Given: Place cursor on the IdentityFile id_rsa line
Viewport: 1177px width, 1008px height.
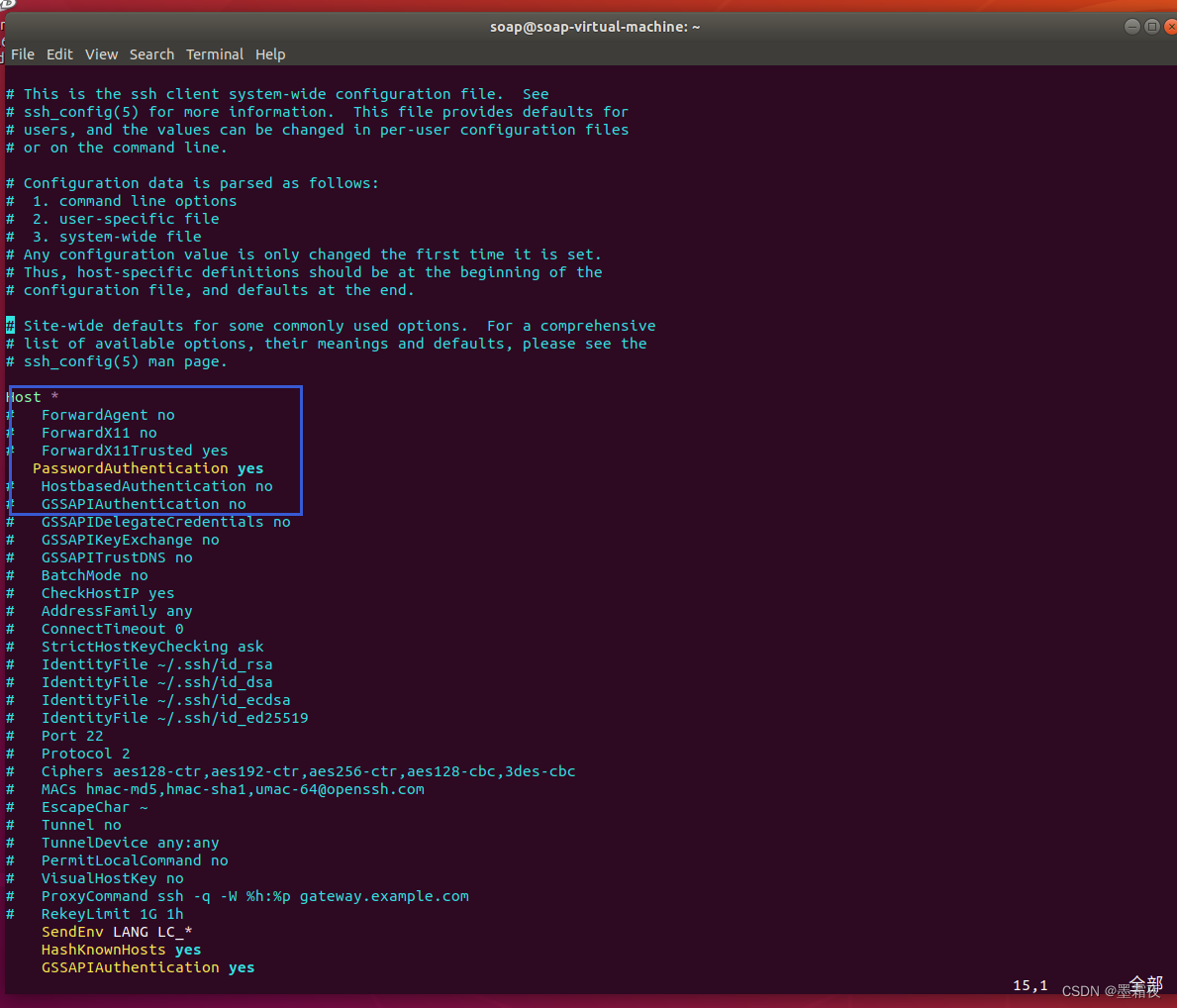Looking at the screenshot, I should point(156,663).
